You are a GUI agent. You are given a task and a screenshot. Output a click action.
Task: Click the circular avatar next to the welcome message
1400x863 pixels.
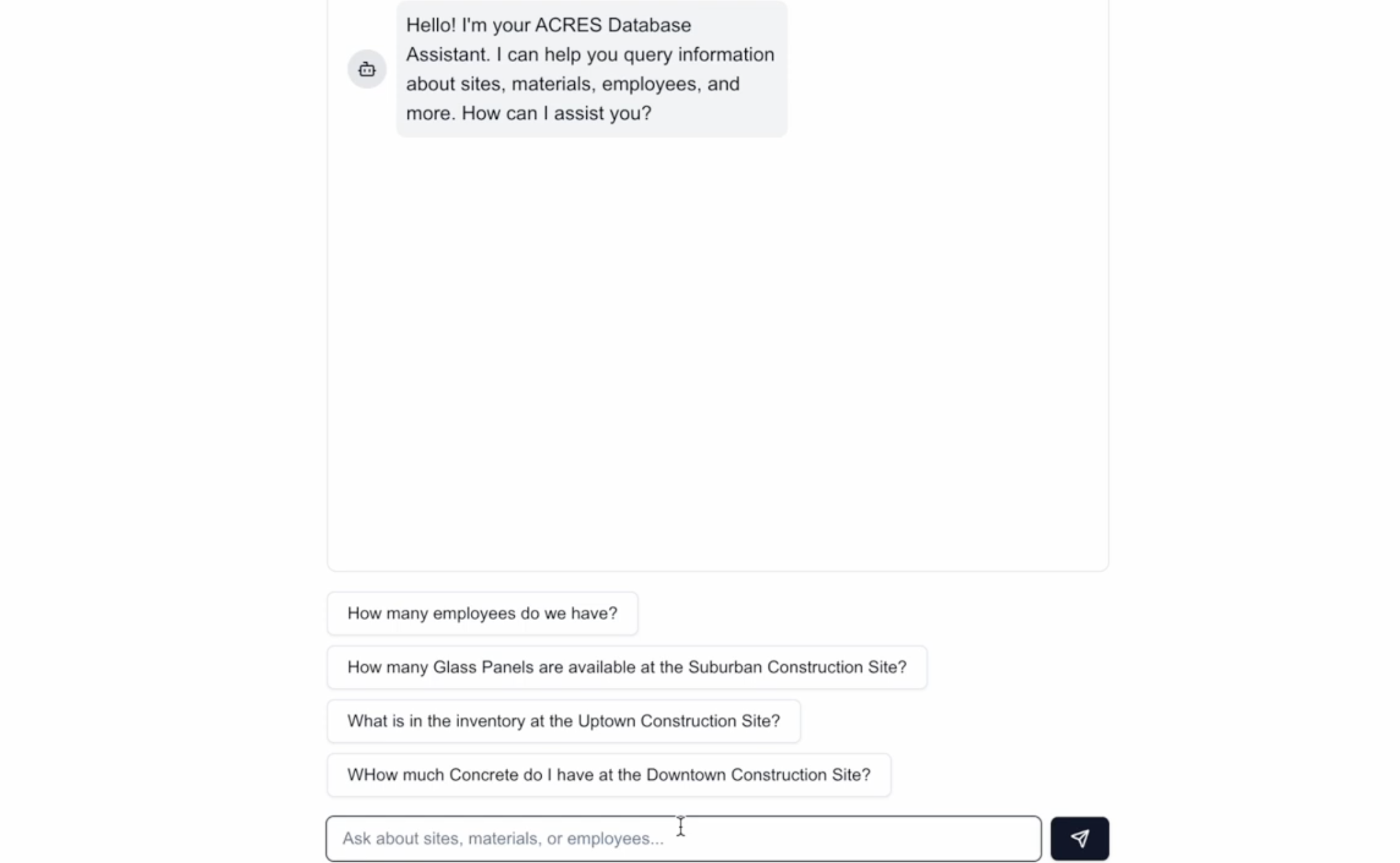click(367, 69)
